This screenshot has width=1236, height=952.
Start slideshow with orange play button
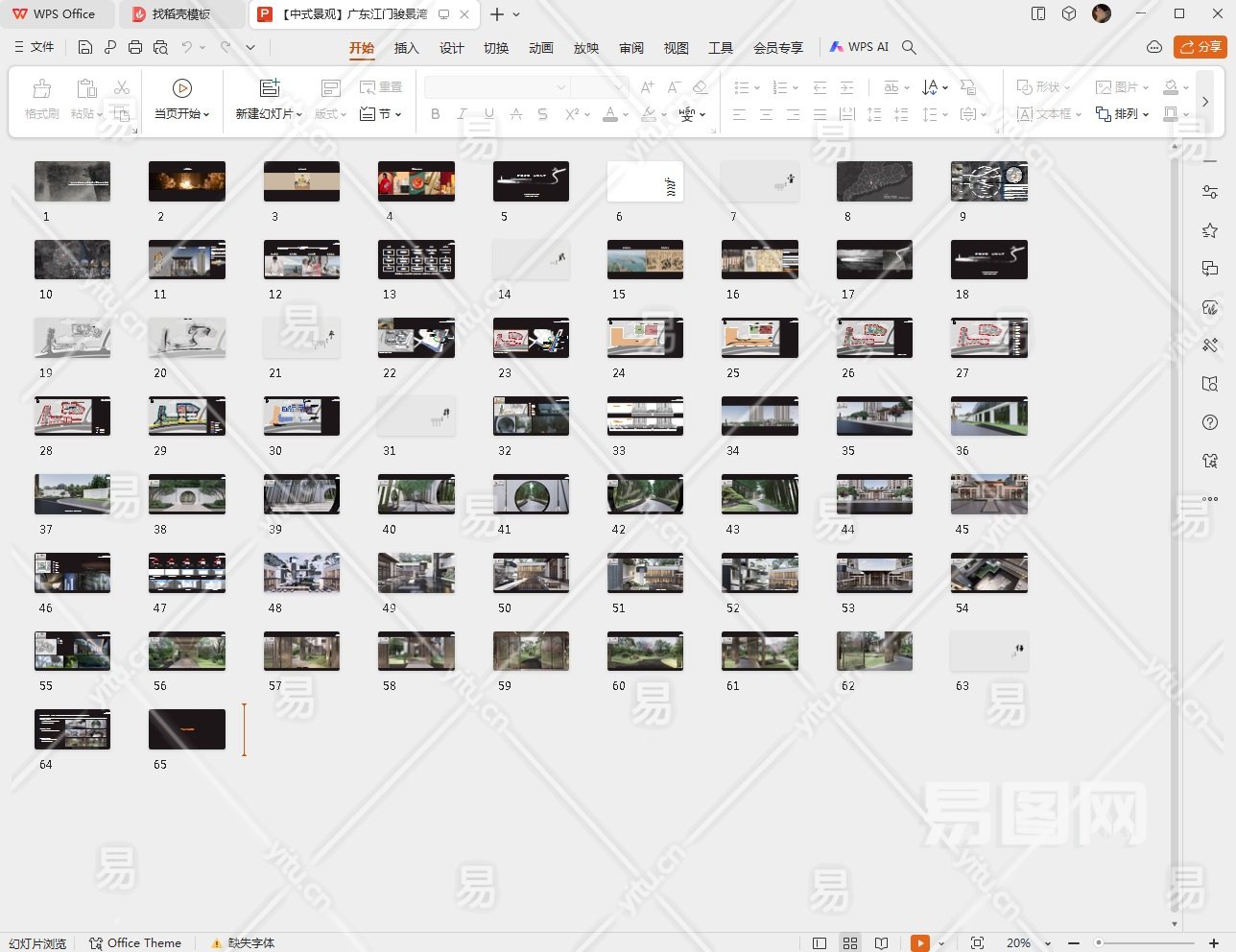pos(919,943)
